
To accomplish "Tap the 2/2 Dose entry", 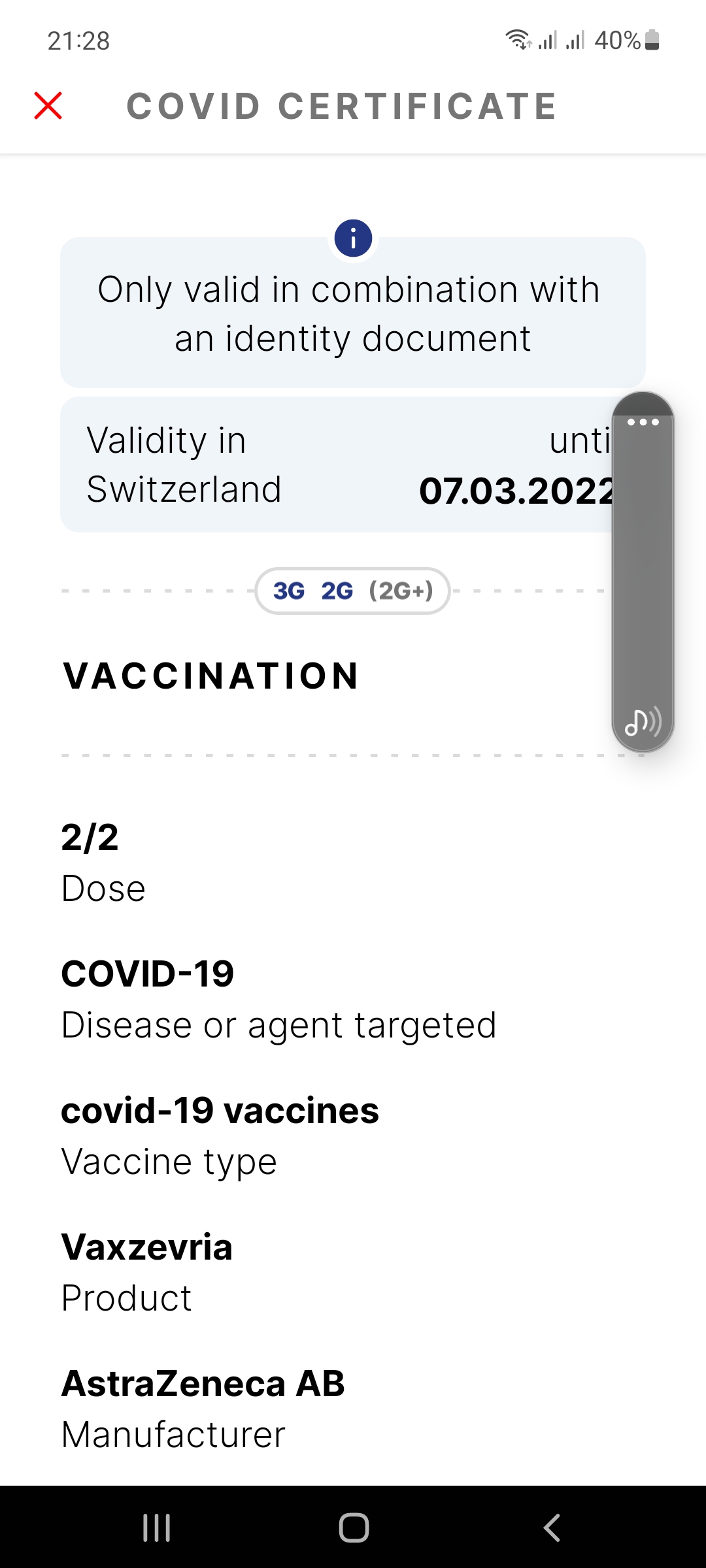I will pos(103,862).
